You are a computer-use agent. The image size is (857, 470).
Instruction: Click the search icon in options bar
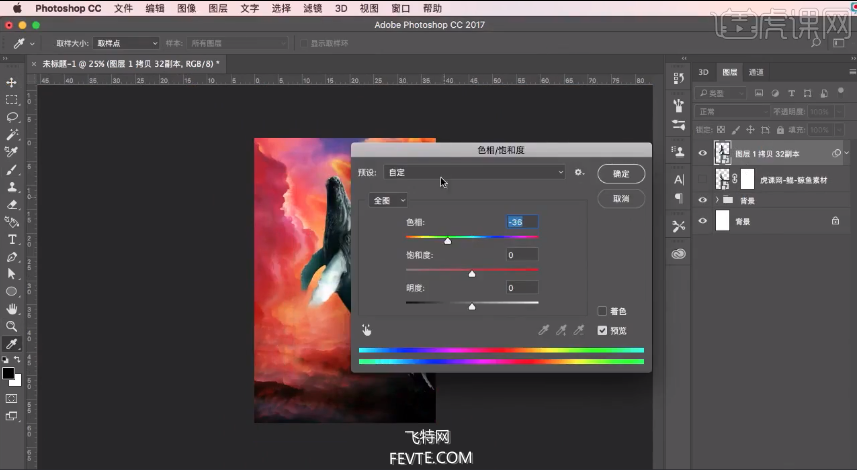[x=816, y=43]
